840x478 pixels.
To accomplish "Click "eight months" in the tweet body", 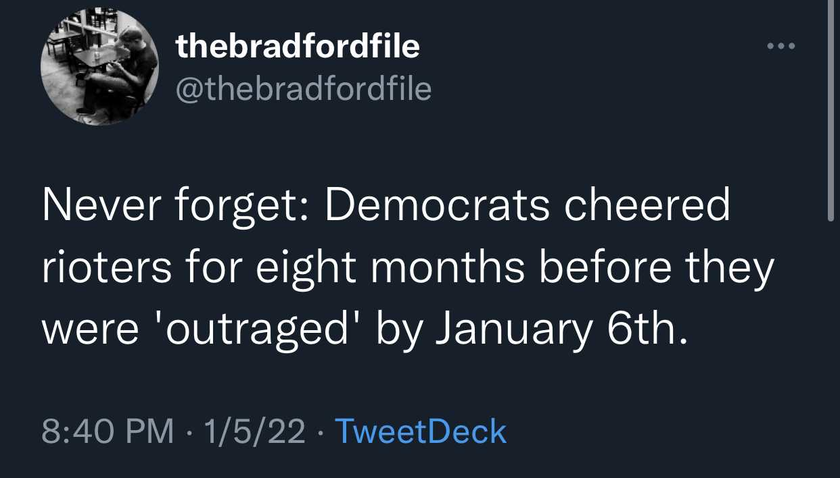I will 390,268.
